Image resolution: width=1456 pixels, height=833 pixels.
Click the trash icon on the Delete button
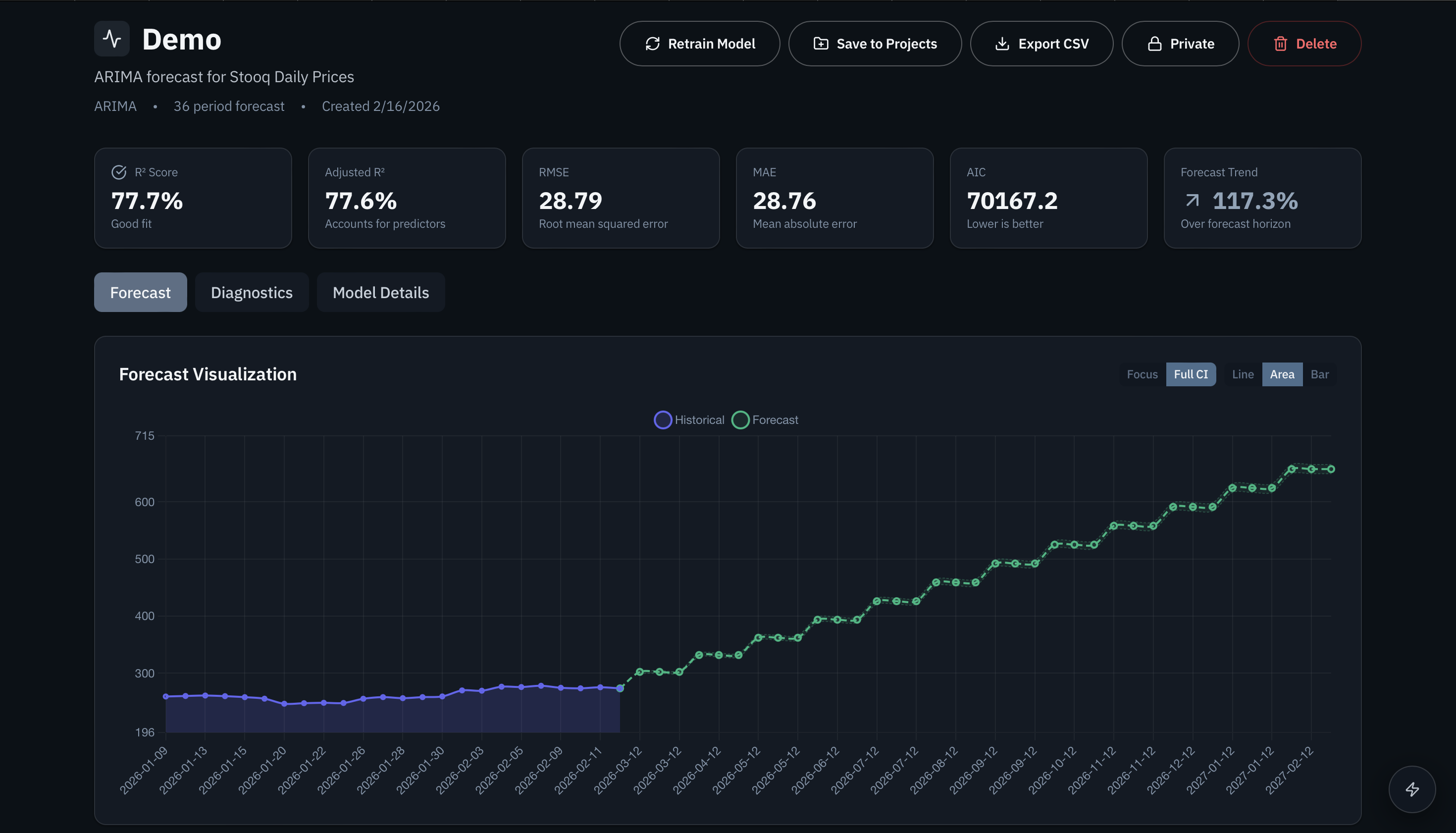1280,44
